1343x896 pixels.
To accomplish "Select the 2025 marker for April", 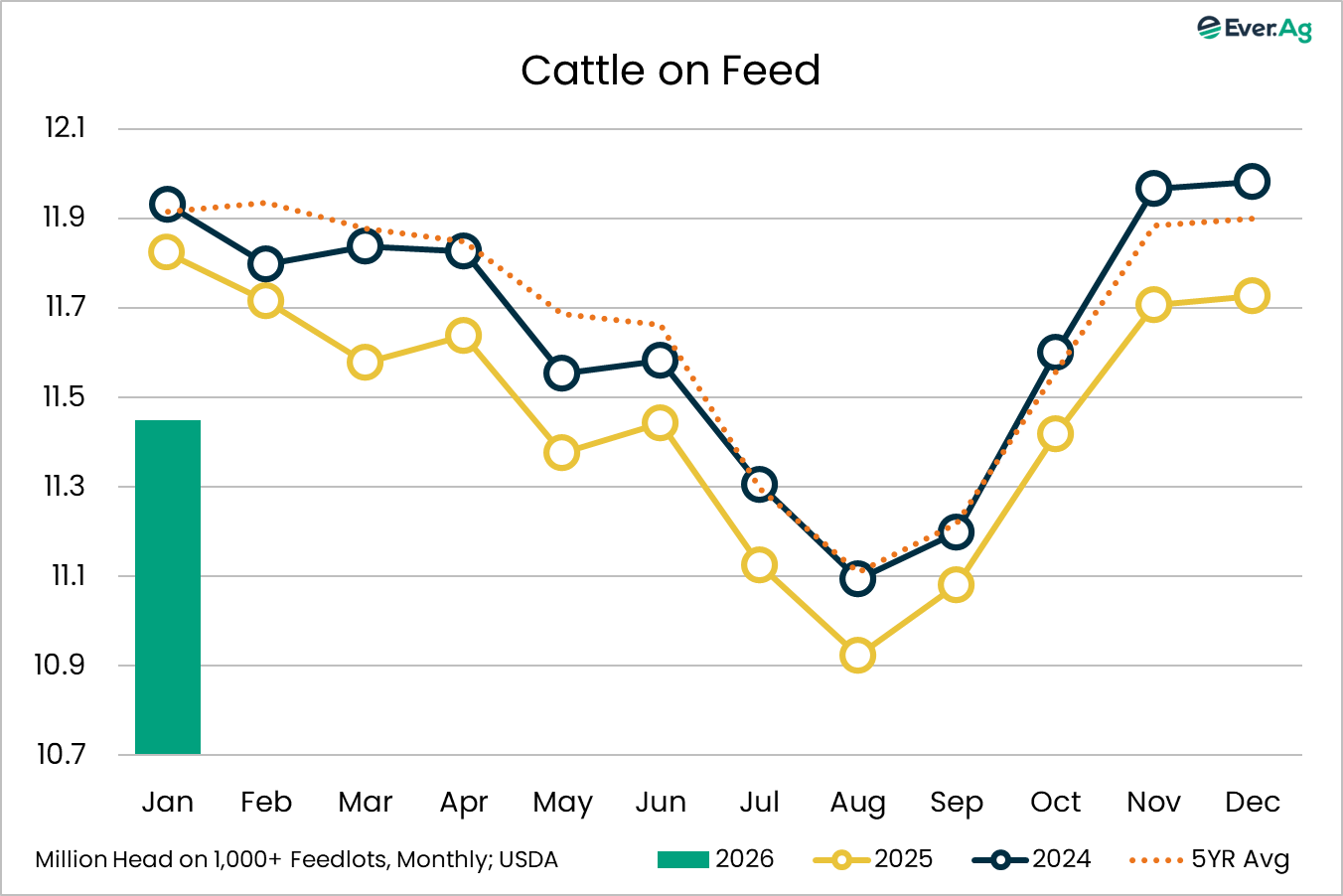I will (x=463, y=336).
